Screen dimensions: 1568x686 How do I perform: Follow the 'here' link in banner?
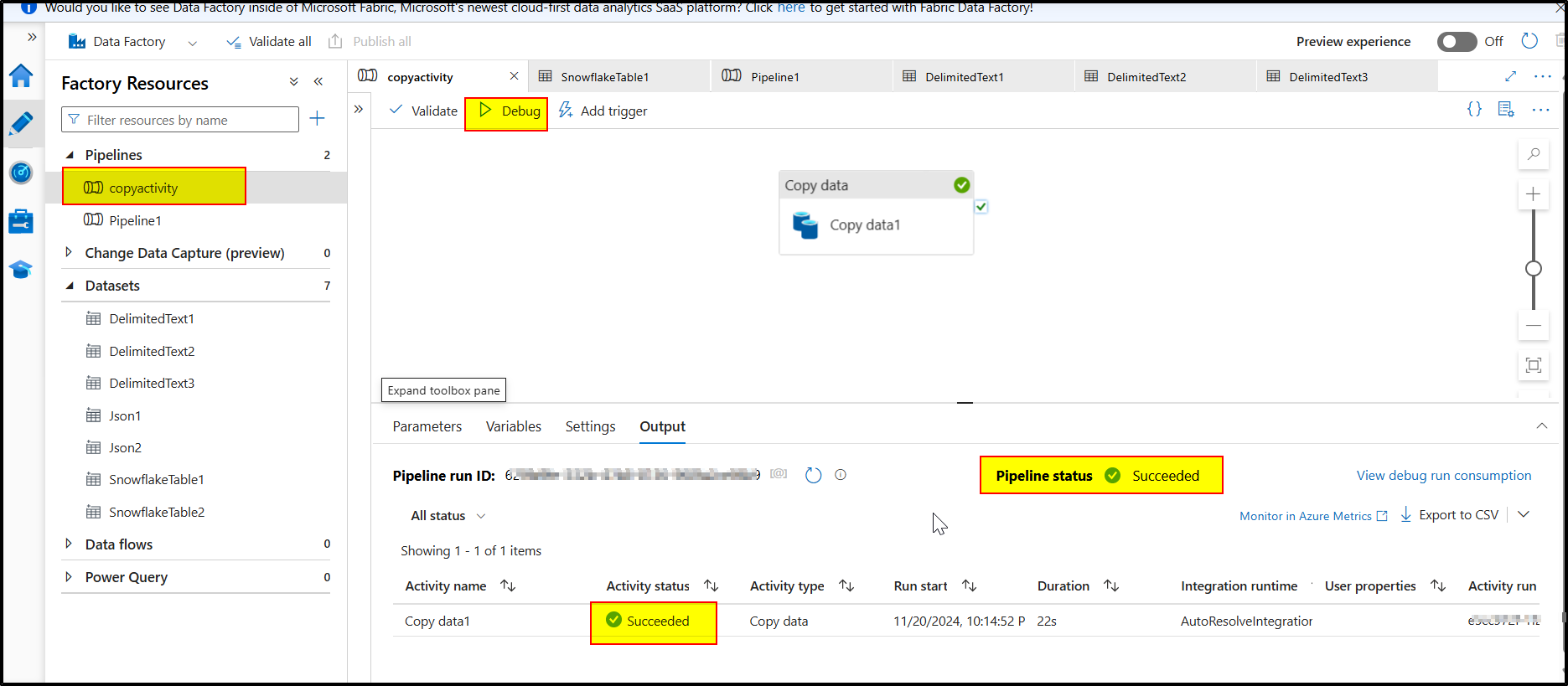[x=791, y=8]
